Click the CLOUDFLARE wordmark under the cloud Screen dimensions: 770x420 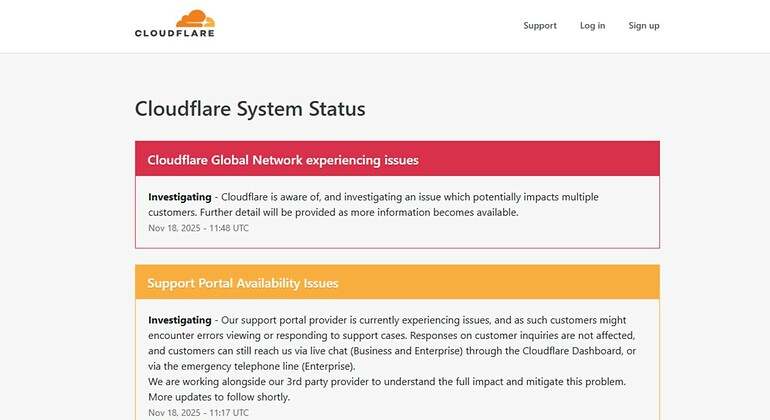[x=174, y=33]
